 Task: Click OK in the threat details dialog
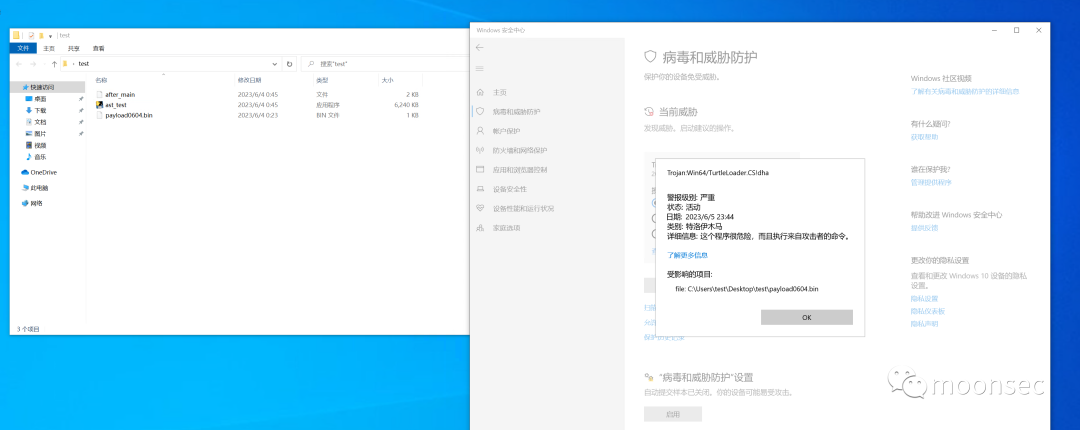tap(807, 317)
